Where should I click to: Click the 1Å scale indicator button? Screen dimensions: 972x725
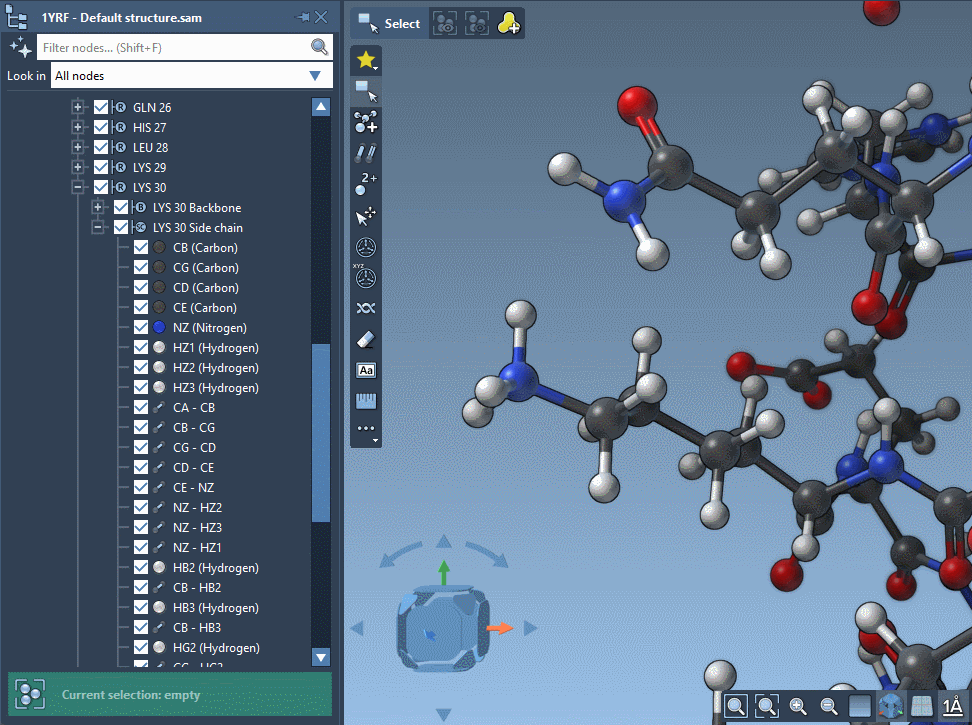pos(954,706)
